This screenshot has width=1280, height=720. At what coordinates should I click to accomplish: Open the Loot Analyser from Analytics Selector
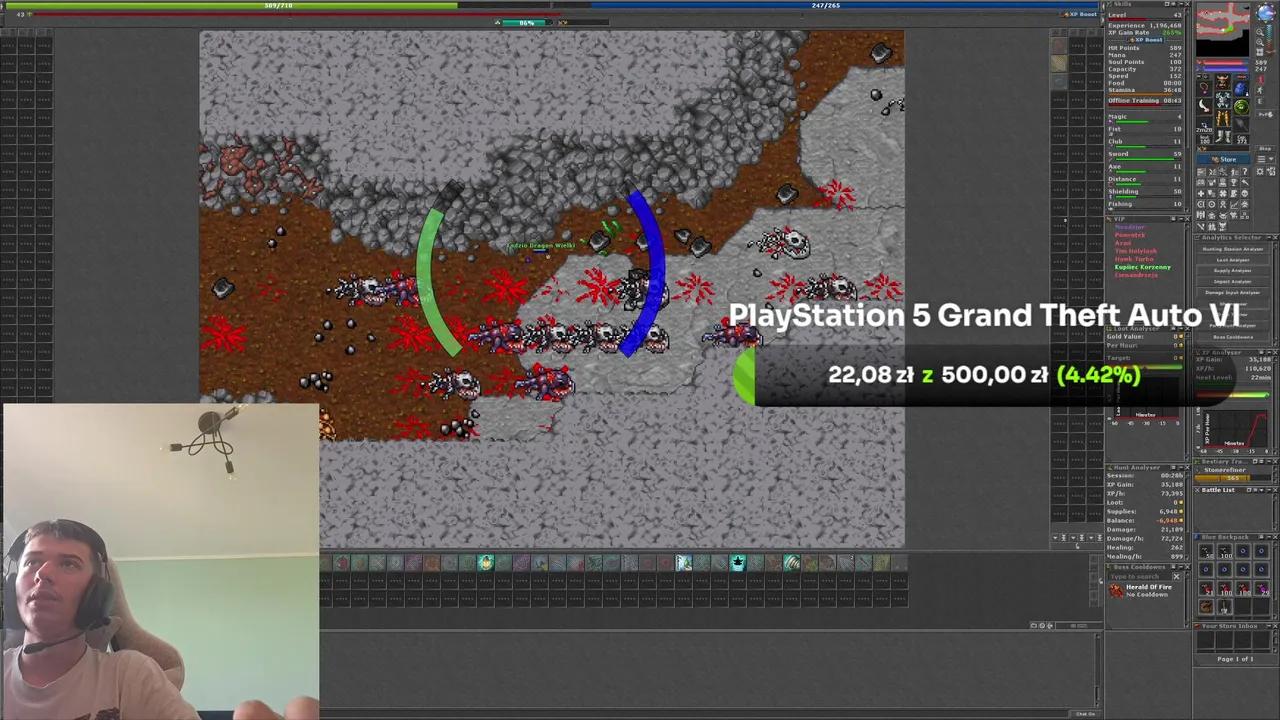[1234, 260]
